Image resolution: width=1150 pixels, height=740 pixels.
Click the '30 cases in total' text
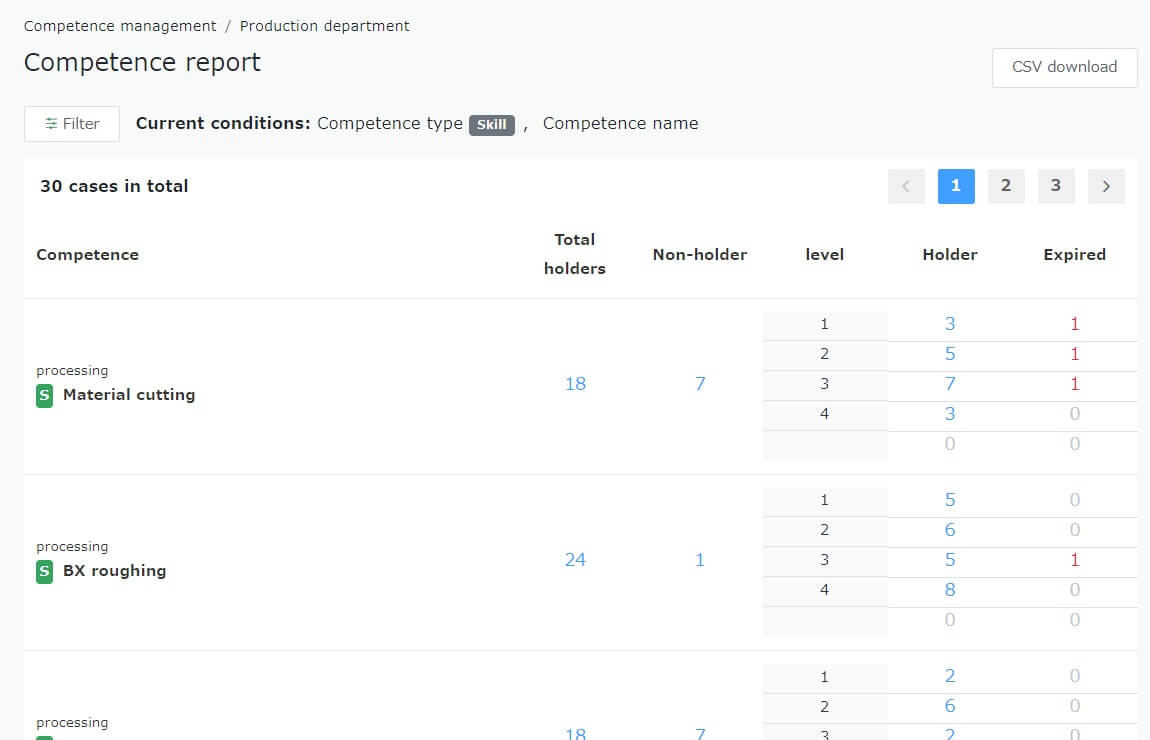tap(114, 186)
